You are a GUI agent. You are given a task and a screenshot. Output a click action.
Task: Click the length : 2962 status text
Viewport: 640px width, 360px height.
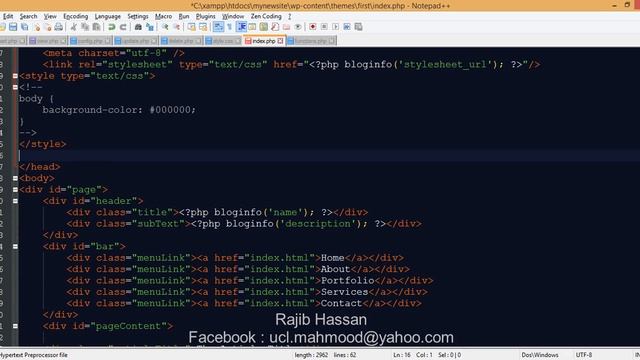tap(311, 355)
